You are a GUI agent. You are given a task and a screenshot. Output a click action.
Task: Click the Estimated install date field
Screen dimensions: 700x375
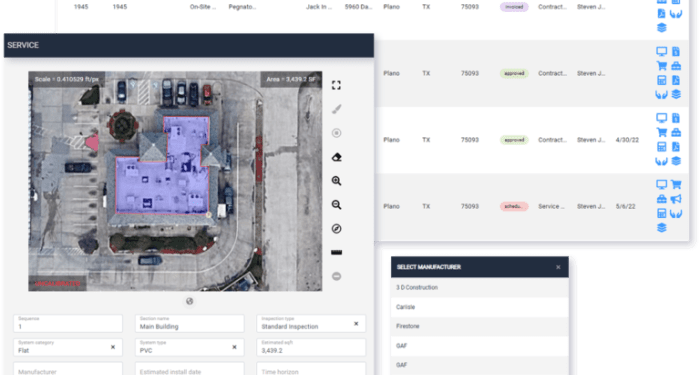(190, 369)
